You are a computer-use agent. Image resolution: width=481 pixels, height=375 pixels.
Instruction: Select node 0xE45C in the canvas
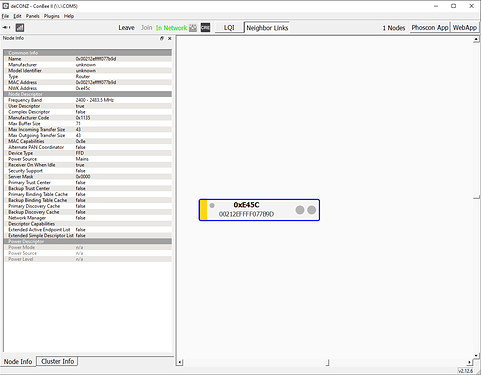259,210
